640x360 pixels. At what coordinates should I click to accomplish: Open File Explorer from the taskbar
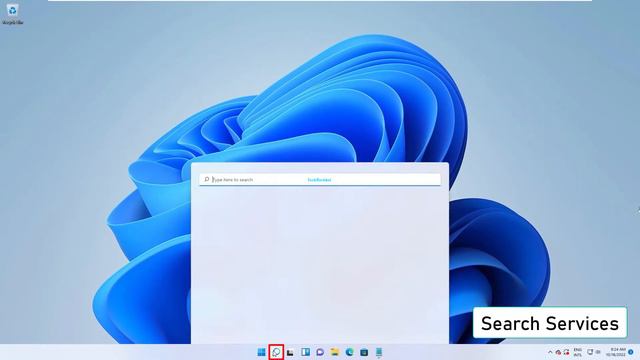[335, 352]
